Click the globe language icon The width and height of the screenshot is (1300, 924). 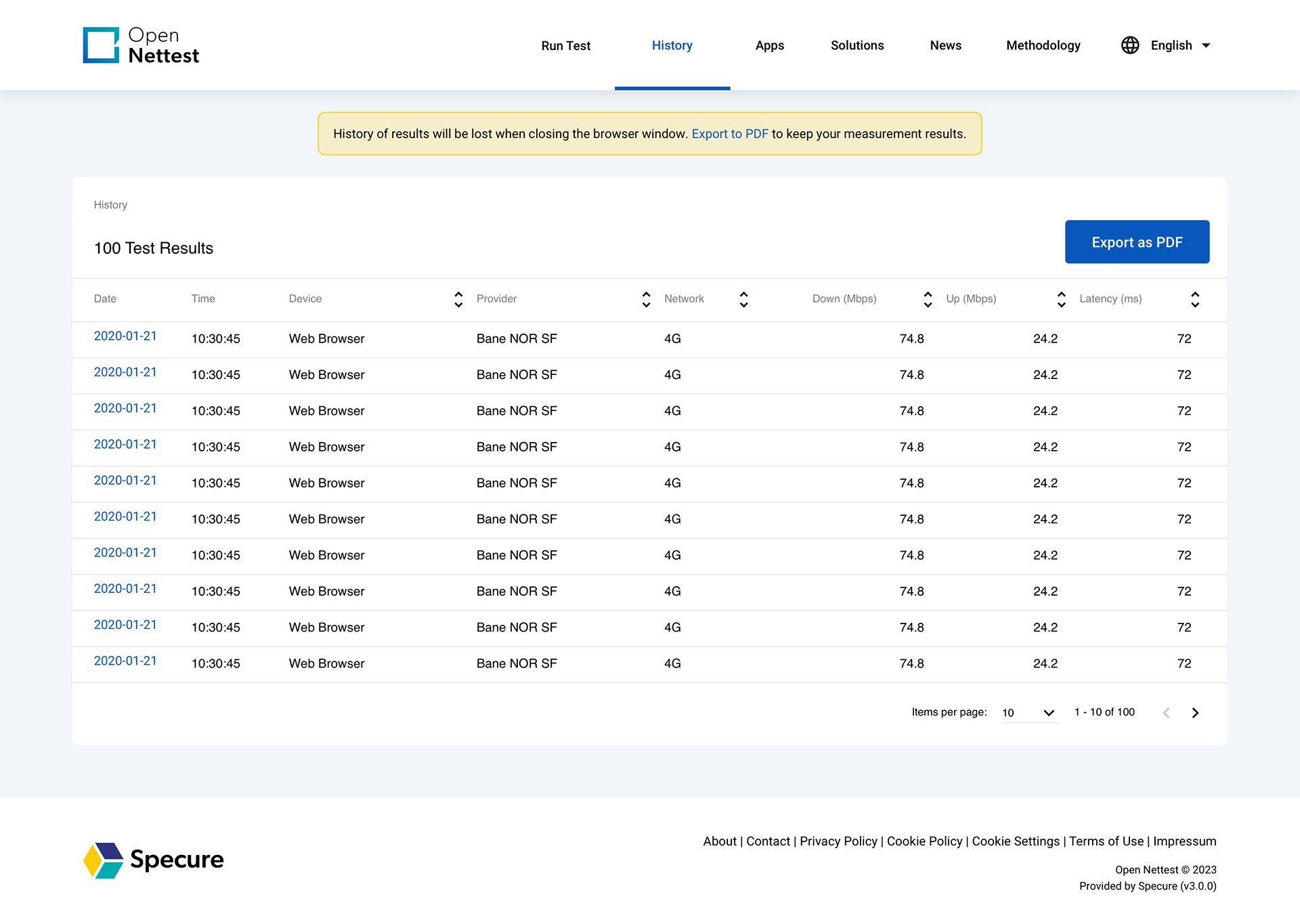tap(1129, 45)
